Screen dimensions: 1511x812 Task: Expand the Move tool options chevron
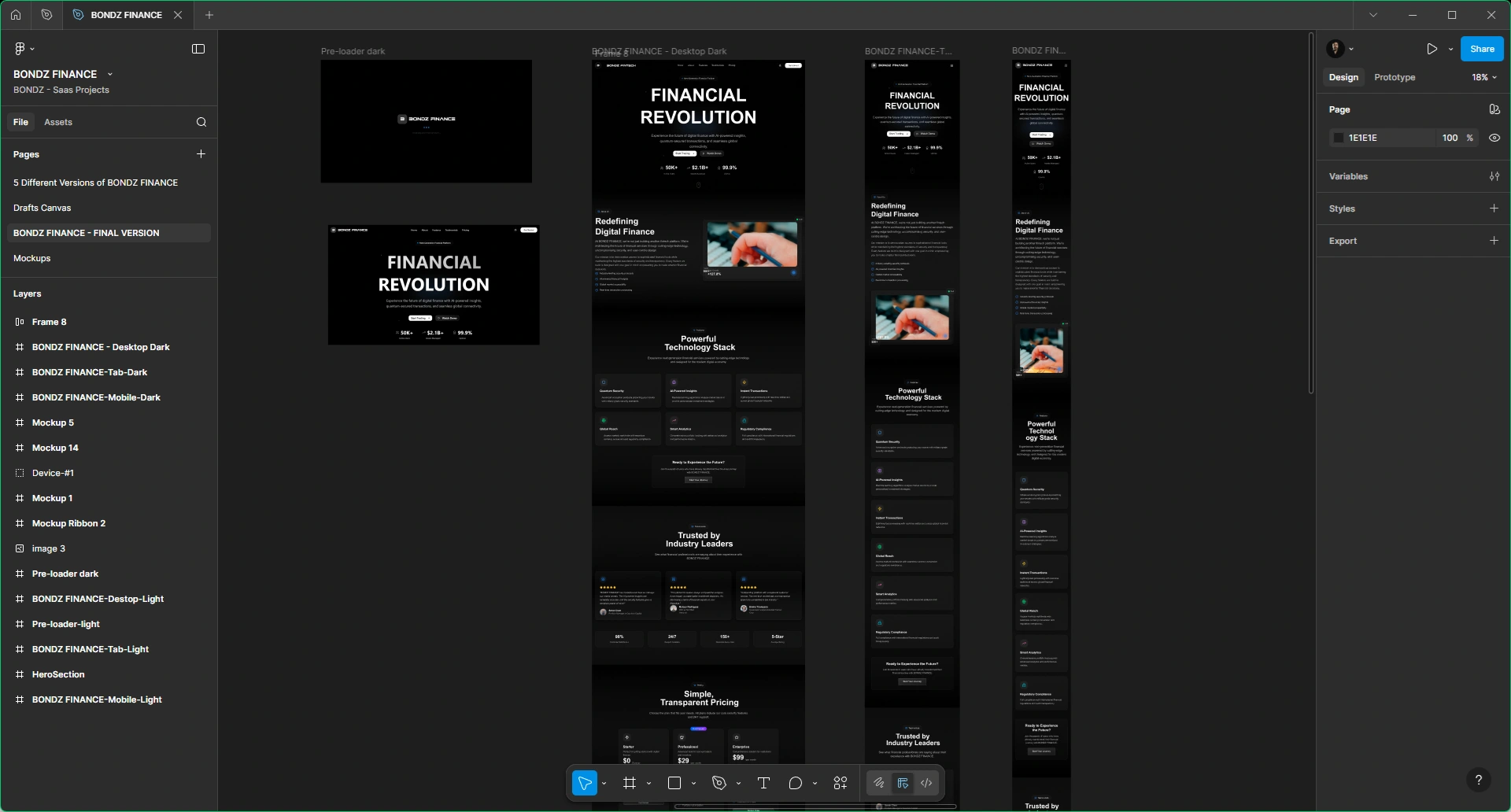pos(604,783)
